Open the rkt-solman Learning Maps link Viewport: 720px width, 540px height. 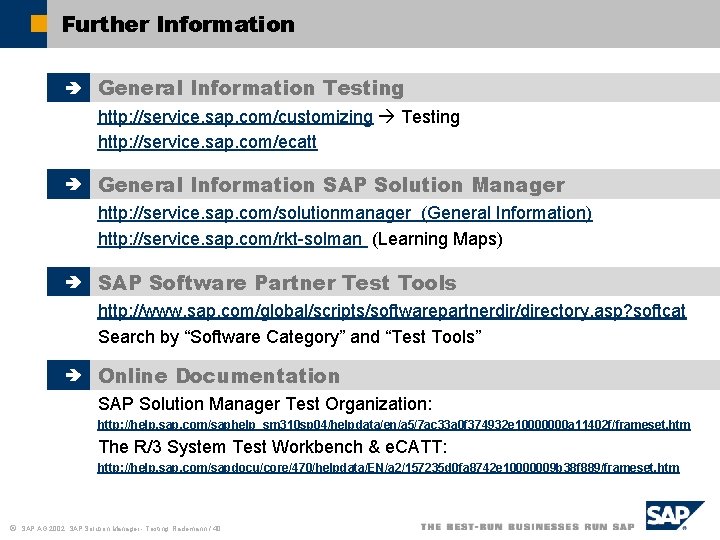231,239
